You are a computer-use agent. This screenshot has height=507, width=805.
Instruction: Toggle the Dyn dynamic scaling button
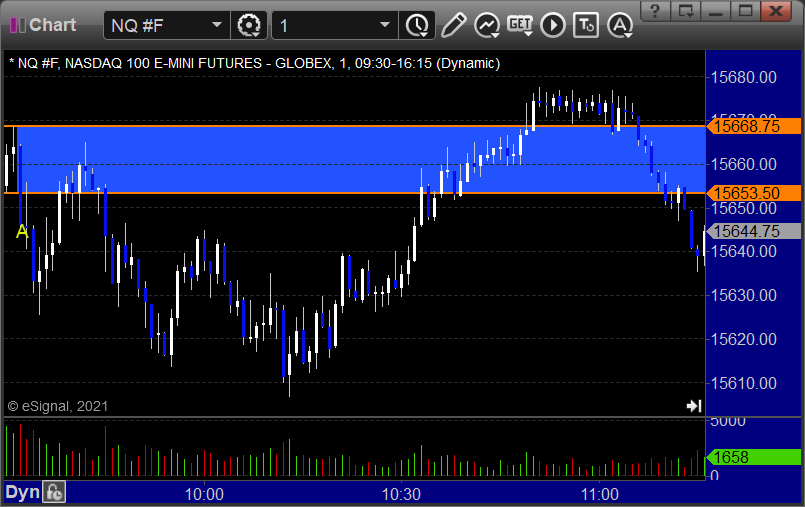pyautogui.click(x=22, y=493)
